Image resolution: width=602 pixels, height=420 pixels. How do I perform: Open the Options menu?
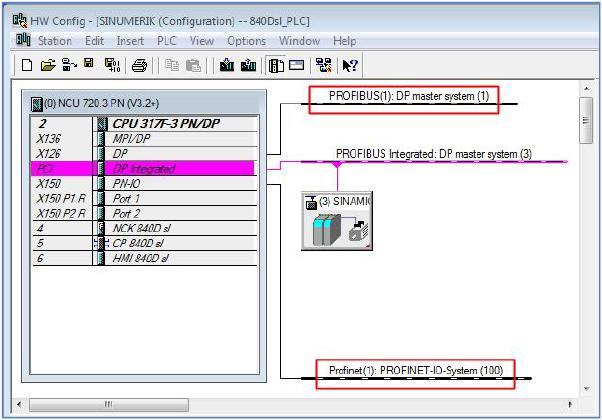(246, 41)
